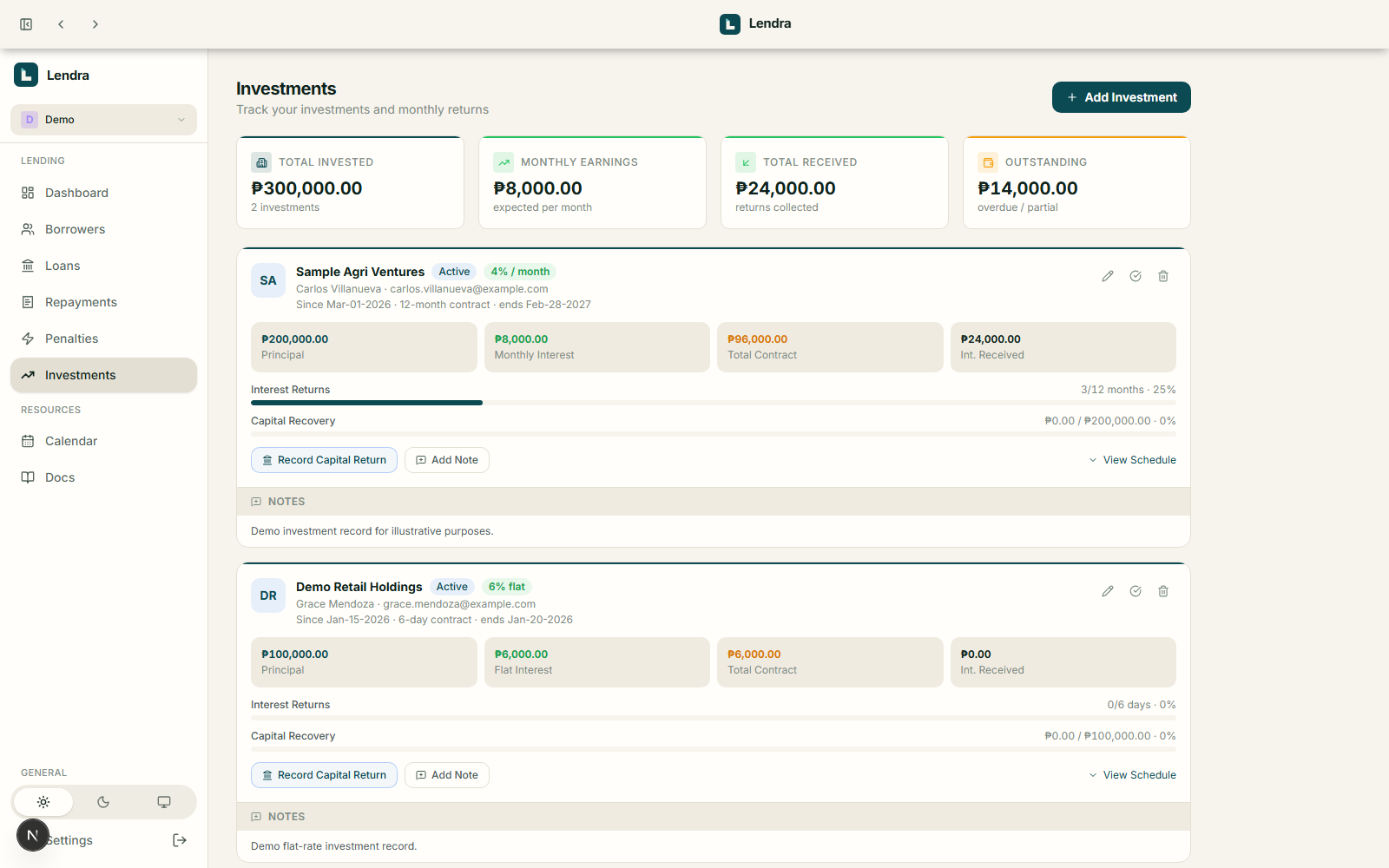Click the "3/12 months · 25%" label
Screen dimensions: 1389x868
click(x=1129, y=390)
